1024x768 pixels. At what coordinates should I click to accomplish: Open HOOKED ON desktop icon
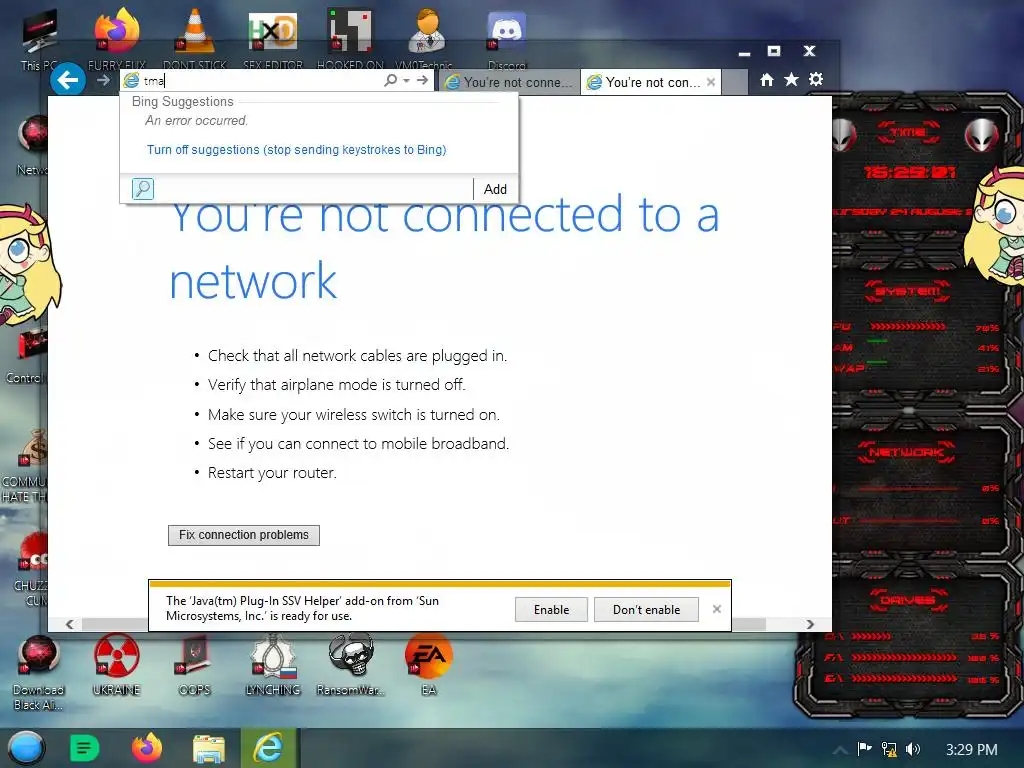point(350,39)
